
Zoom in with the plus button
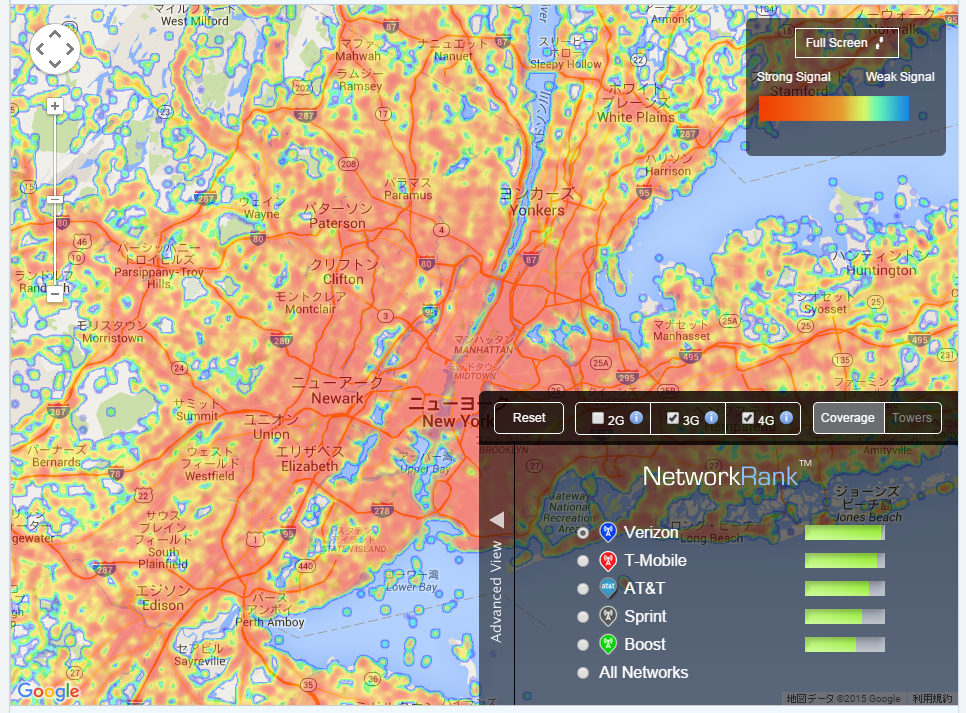point(55,106)
